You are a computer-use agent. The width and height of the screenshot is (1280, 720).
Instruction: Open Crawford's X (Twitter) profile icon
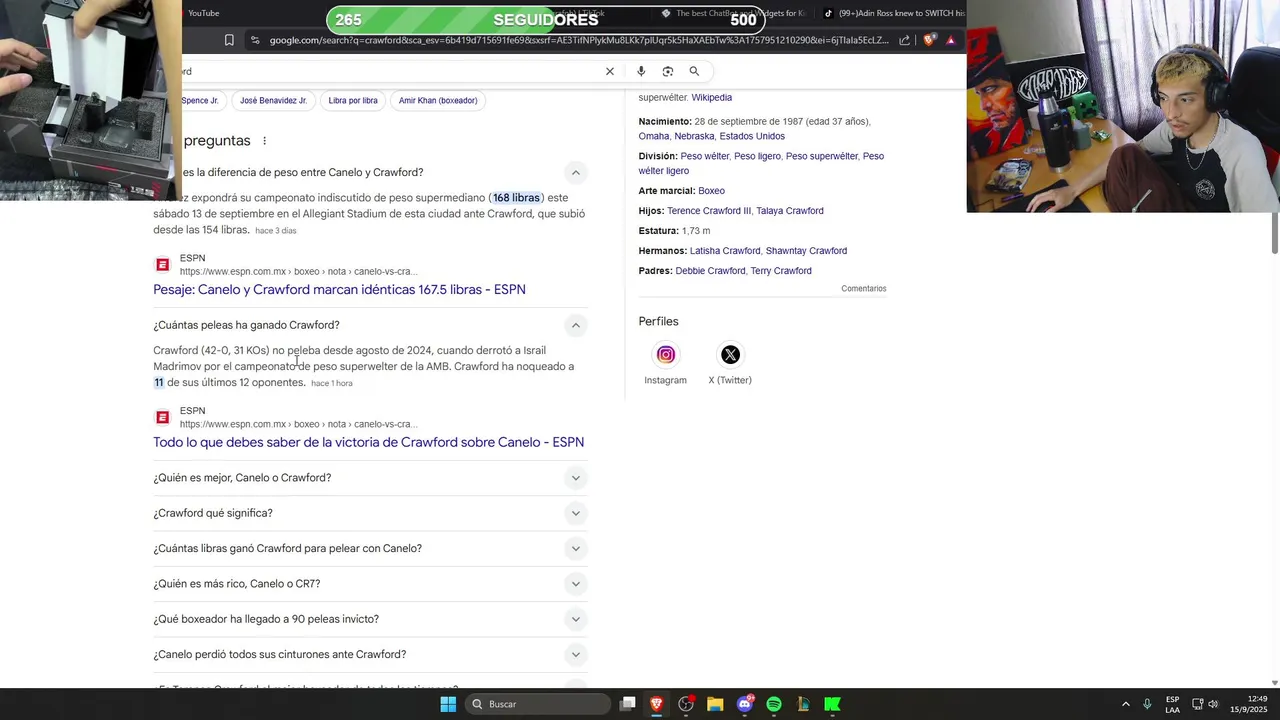click(730, 355)
